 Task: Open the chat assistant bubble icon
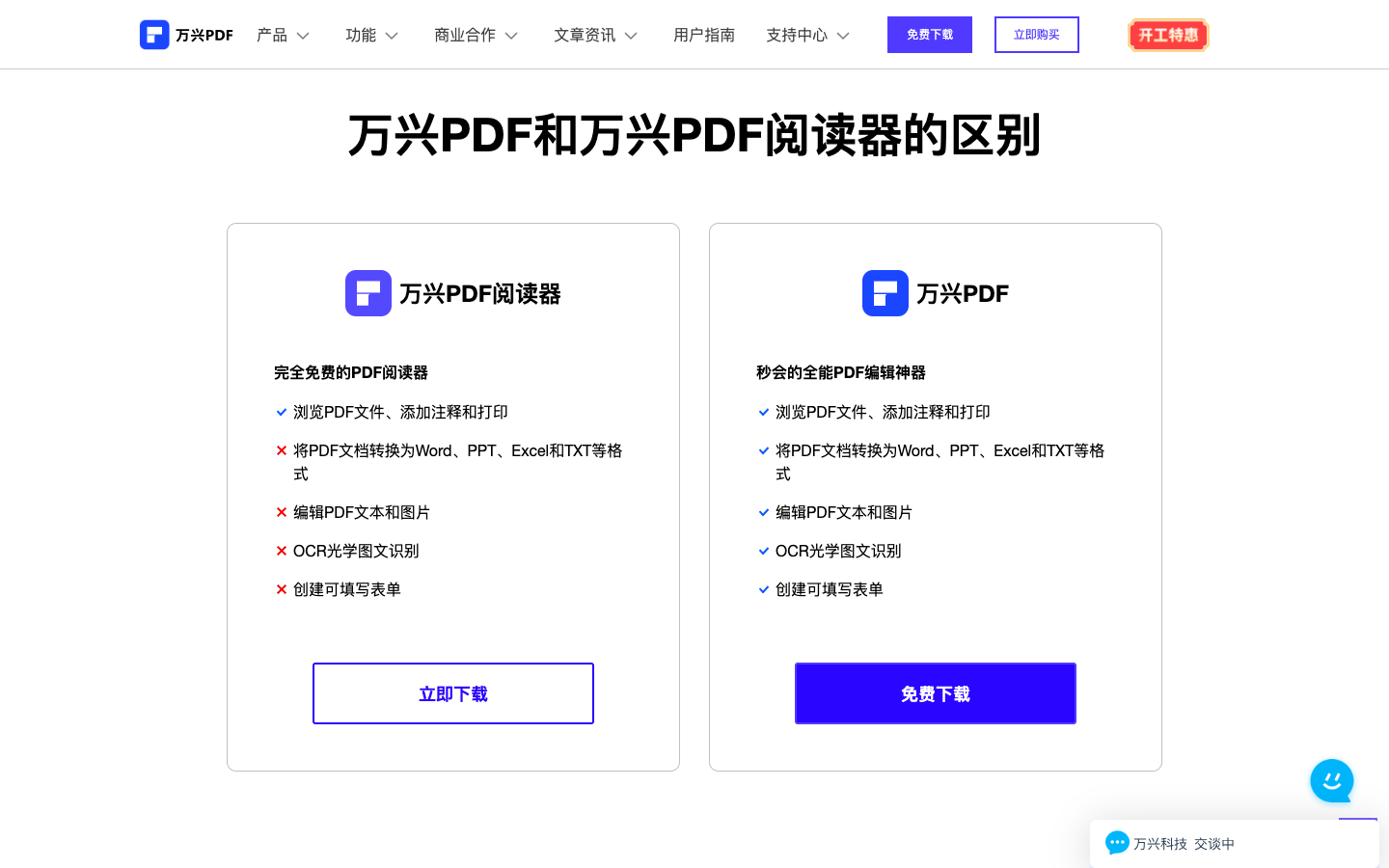[x=1331, y=781]
